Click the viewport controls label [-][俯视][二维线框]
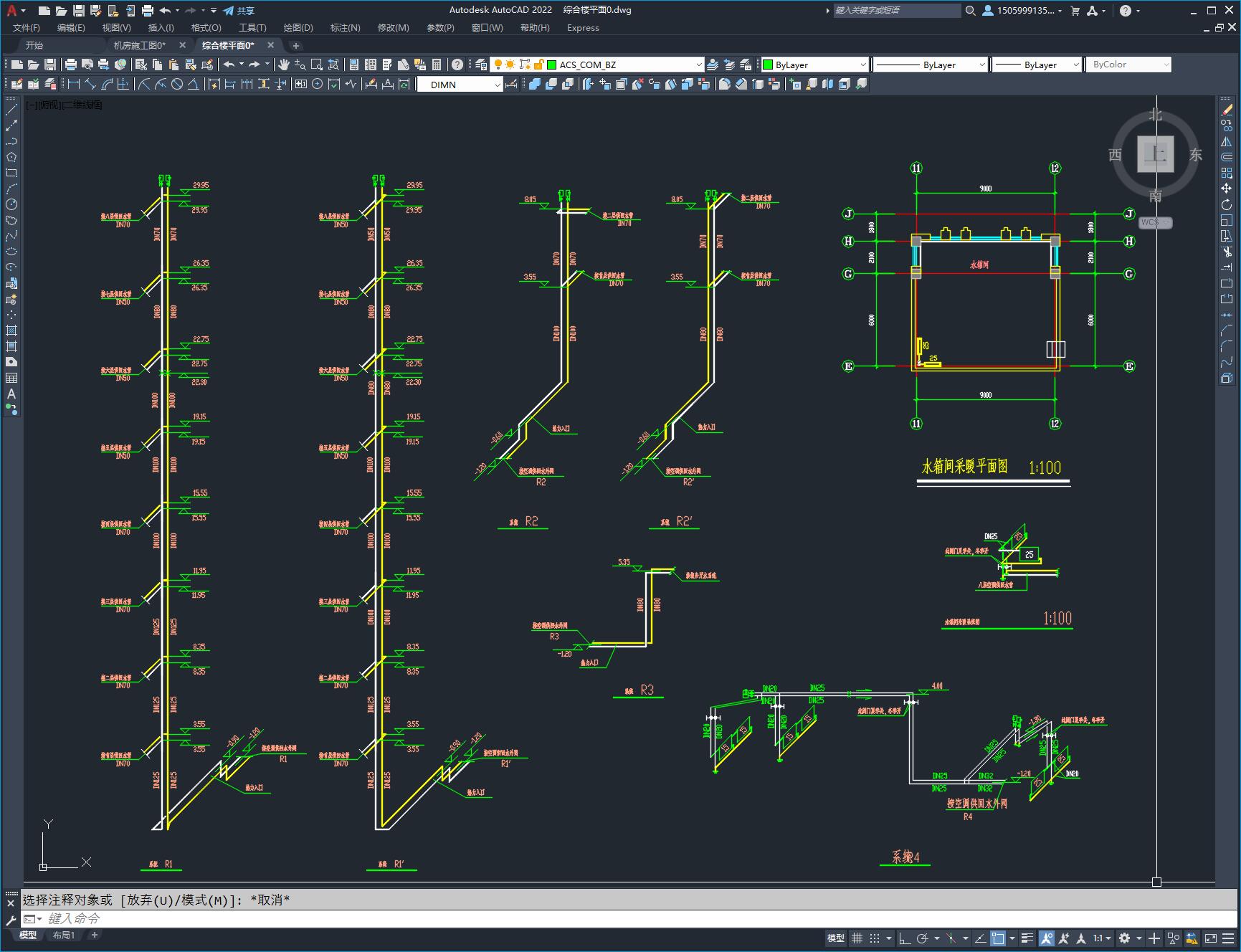This screenshot has height=952, width=1241. (x=65, y=105)
